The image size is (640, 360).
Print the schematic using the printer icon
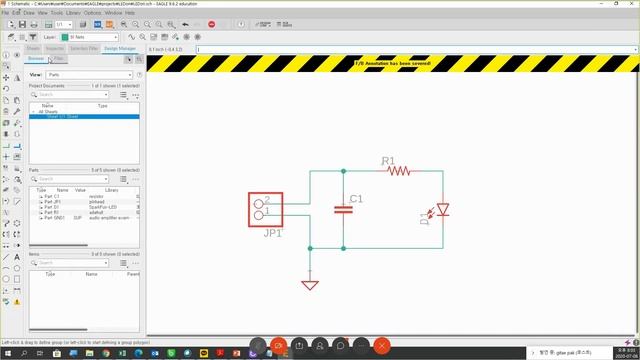click(34, 24)
